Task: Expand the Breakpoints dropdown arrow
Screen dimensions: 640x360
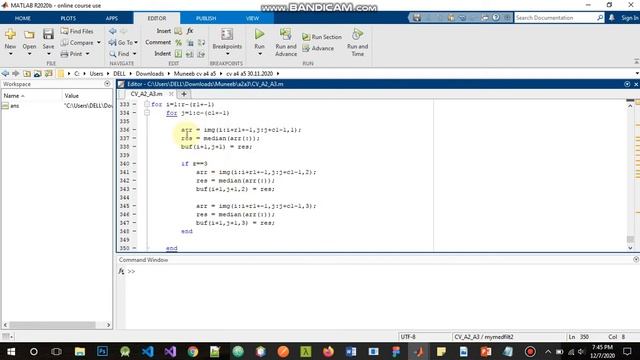Action: [x=227, y=54]
